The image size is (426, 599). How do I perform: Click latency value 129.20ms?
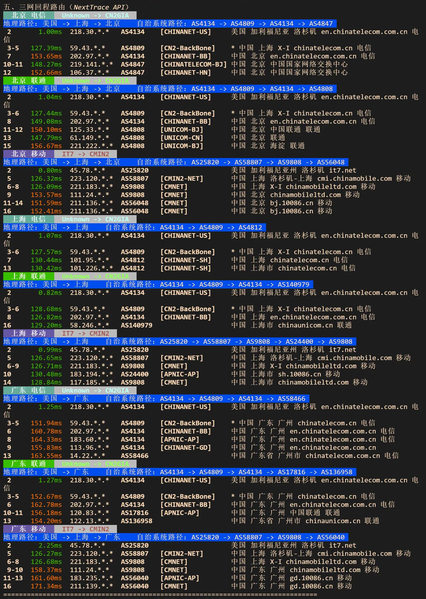click(46, 325)
